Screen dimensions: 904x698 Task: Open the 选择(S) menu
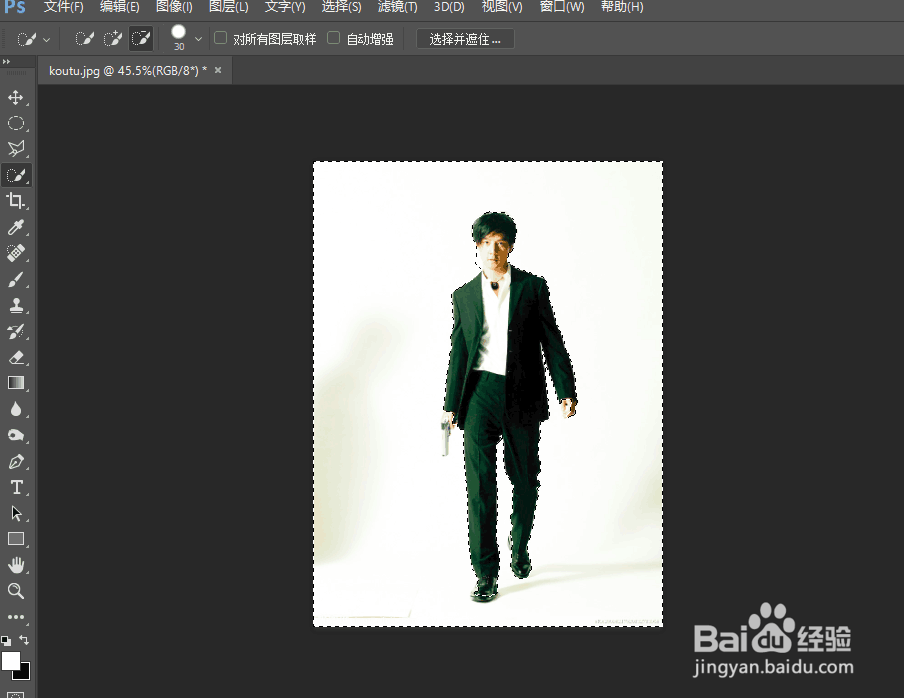tap(341, 7)
